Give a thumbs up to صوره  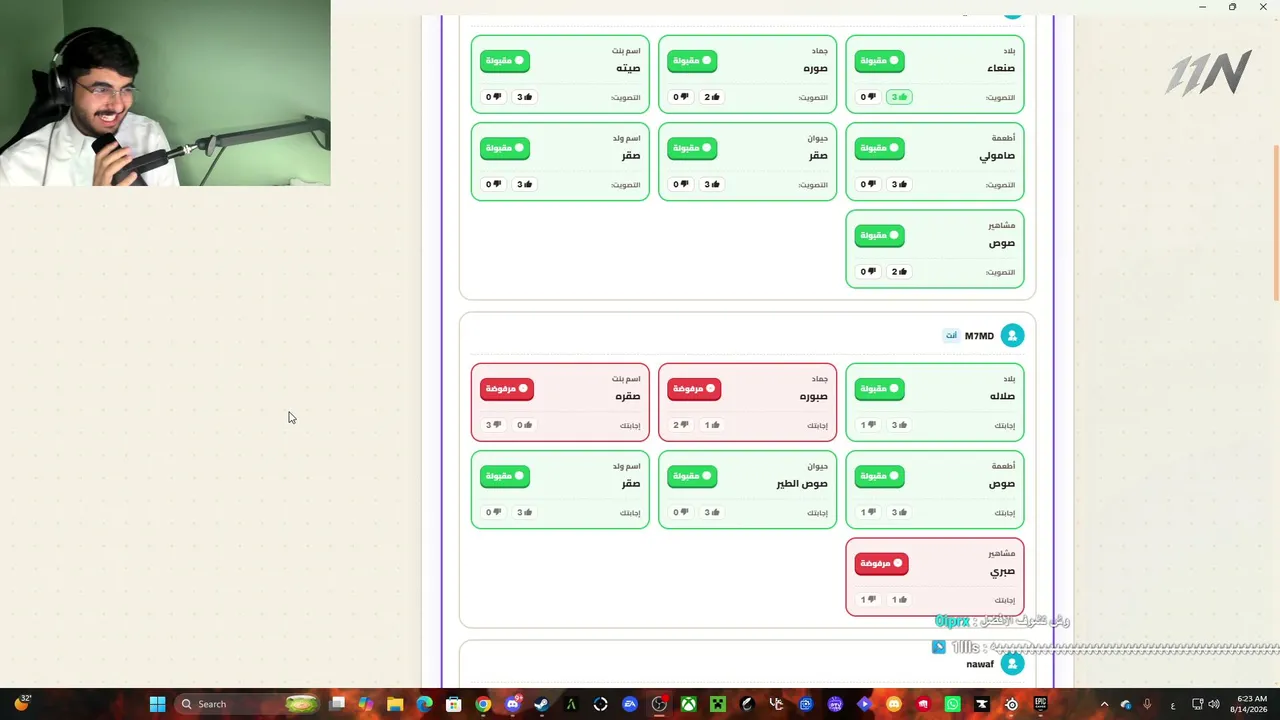point(712,97)
